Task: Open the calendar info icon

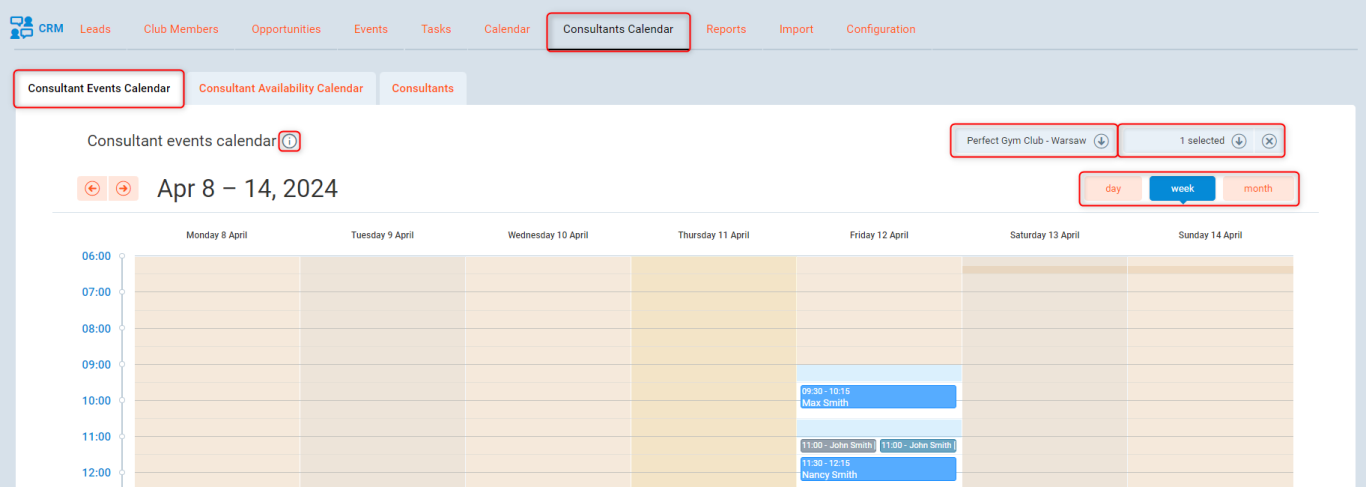Action: (x=289, y=141)
